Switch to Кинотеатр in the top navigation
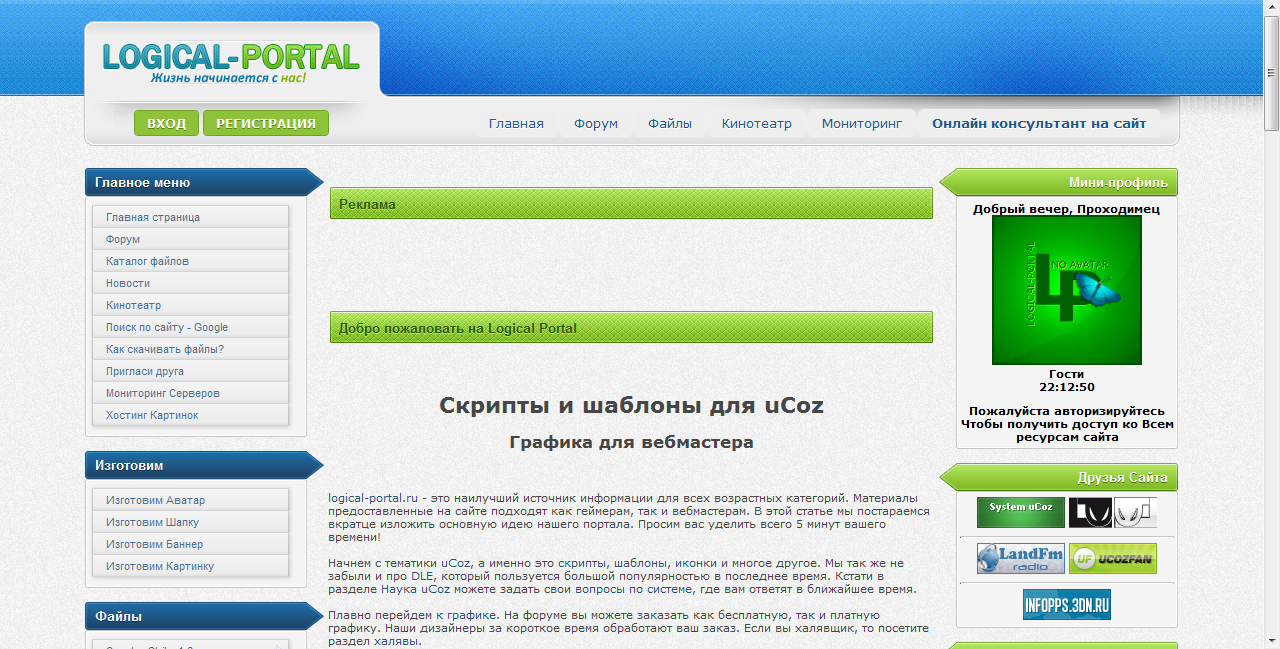This screenshot has width=1280, height=649. [757, 124]
